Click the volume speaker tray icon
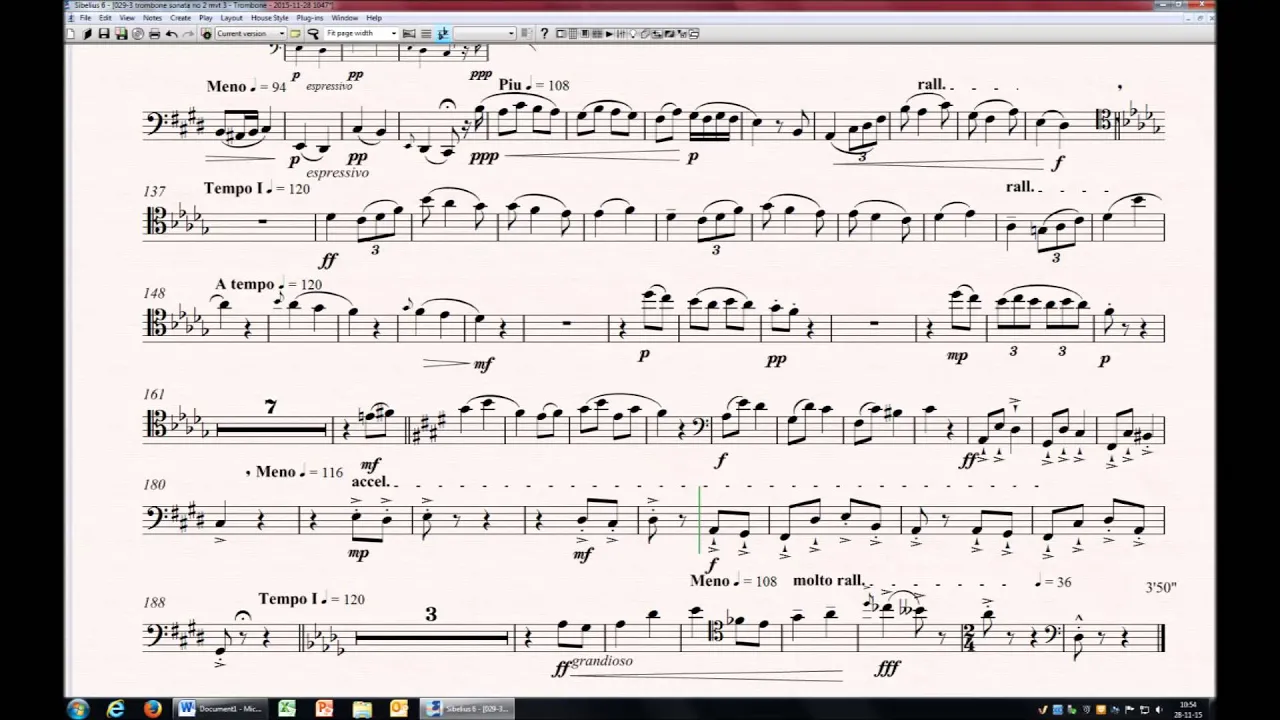 1159,709
